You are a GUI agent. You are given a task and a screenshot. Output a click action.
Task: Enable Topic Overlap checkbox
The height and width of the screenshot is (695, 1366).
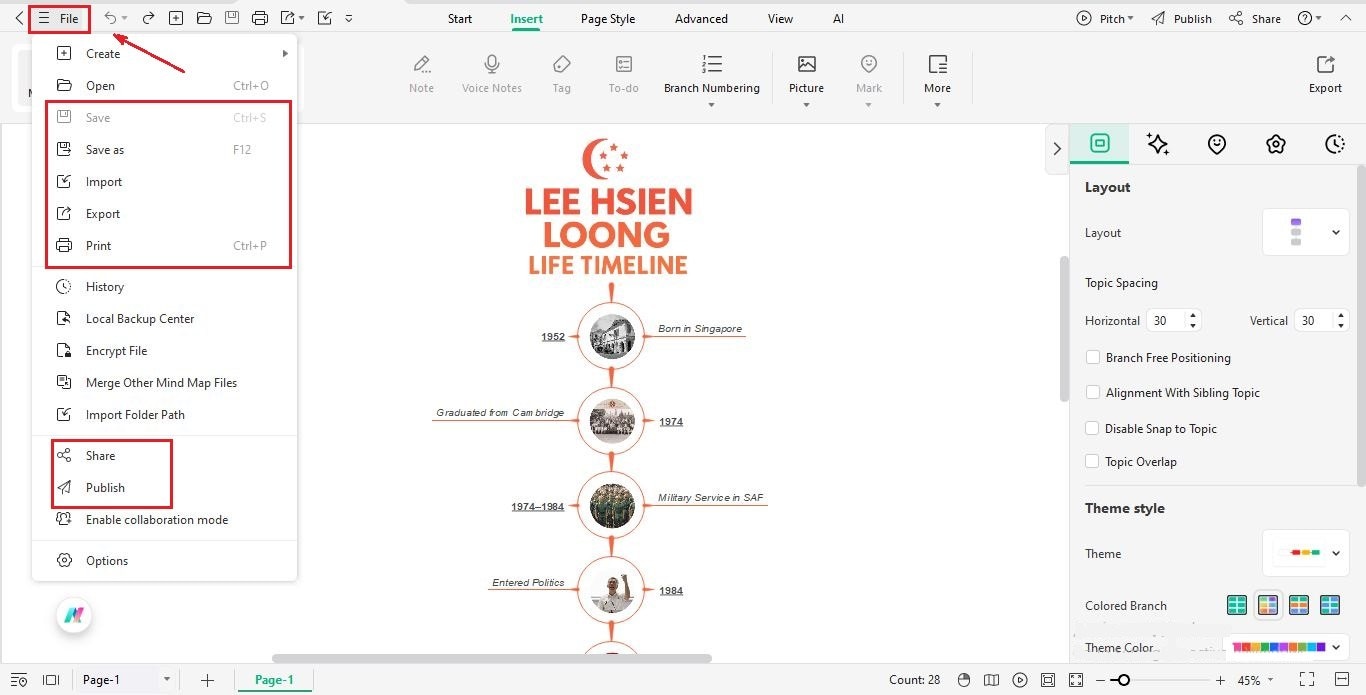(x=1094, y=461)
